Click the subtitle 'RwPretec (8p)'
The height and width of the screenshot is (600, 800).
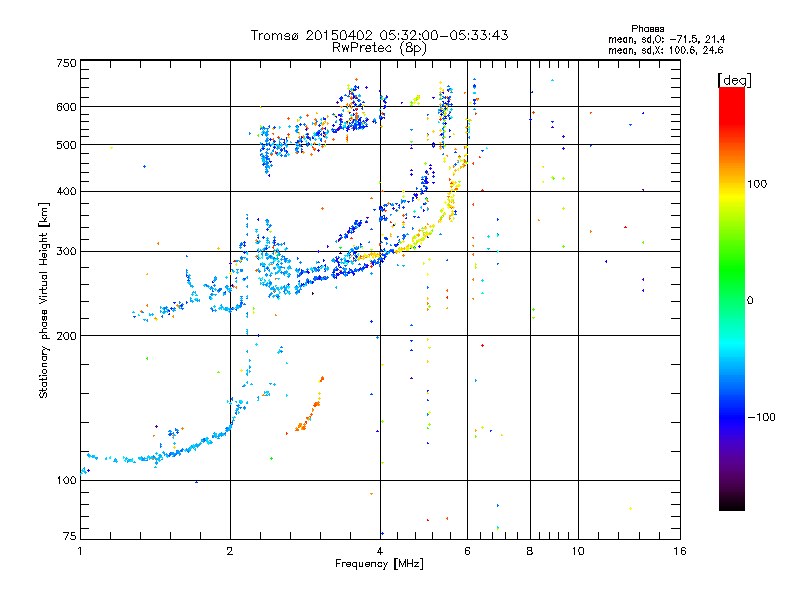point(380,48)
